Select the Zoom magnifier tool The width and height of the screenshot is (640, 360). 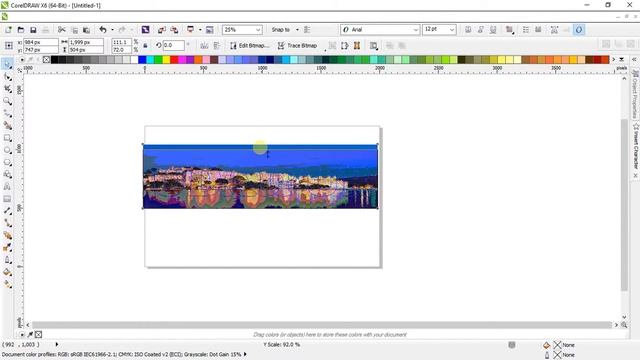[x=7, y=101]
